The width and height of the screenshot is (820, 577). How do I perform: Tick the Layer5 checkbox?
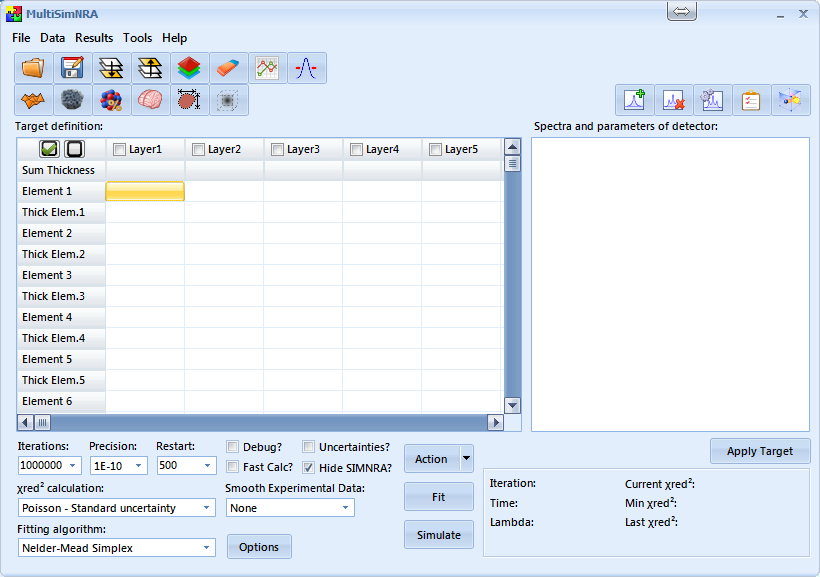(x=435, y=150)
